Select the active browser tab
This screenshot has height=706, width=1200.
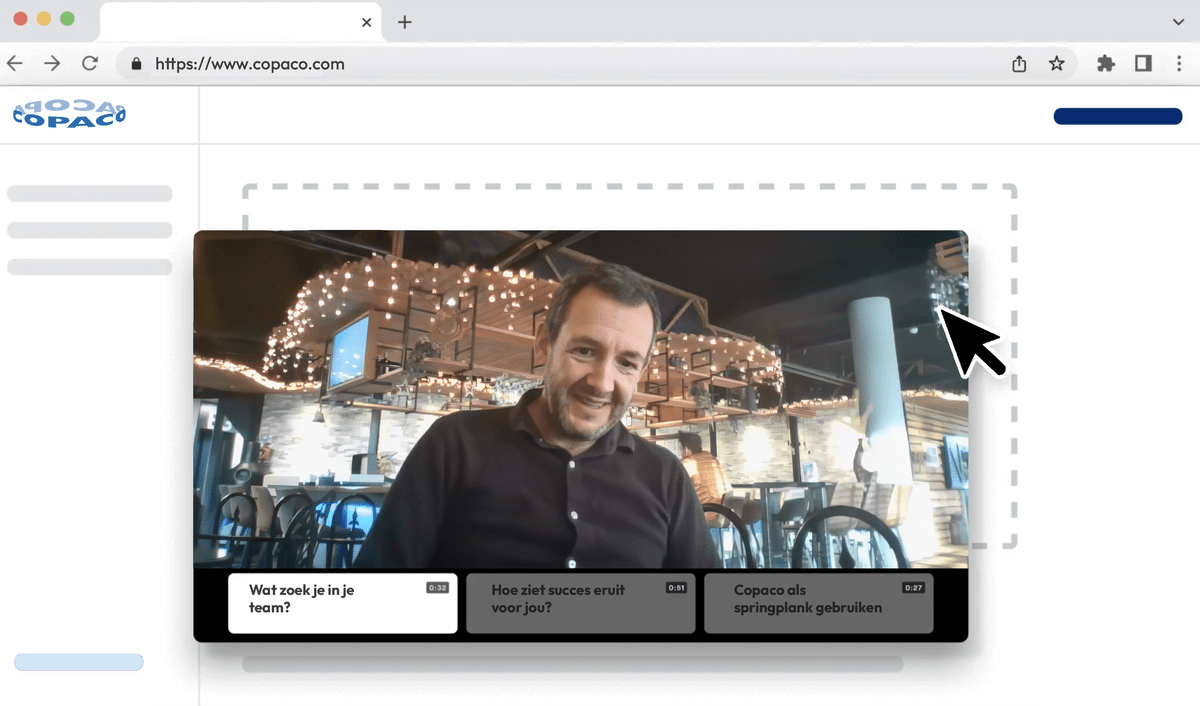pos(241,22)
